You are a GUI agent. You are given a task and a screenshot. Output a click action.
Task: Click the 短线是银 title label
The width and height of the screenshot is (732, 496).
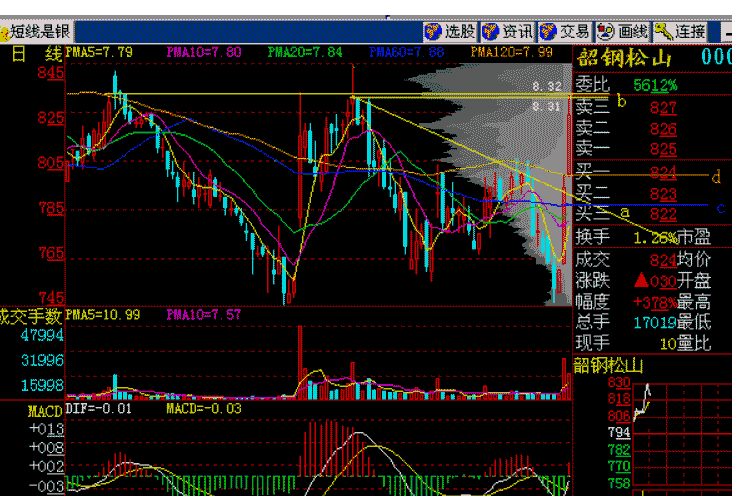[40, 32]
